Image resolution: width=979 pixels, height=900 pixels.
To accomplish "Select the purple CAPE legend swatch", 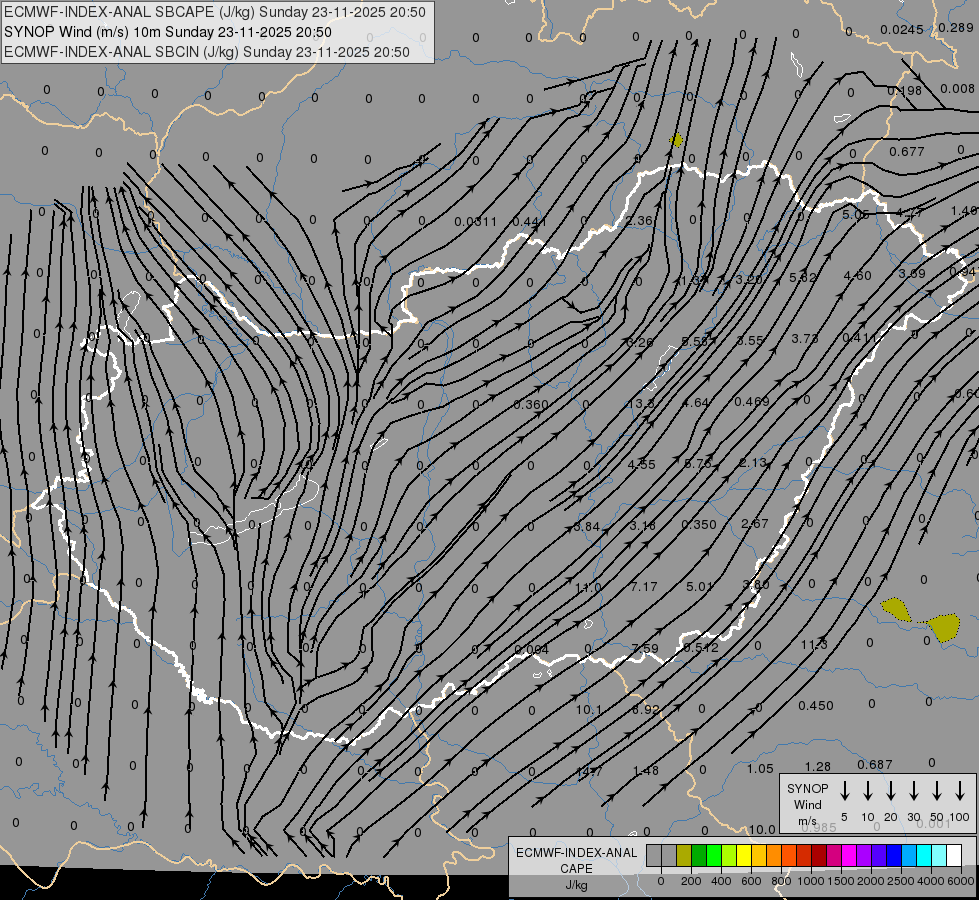I will point(863,856).
